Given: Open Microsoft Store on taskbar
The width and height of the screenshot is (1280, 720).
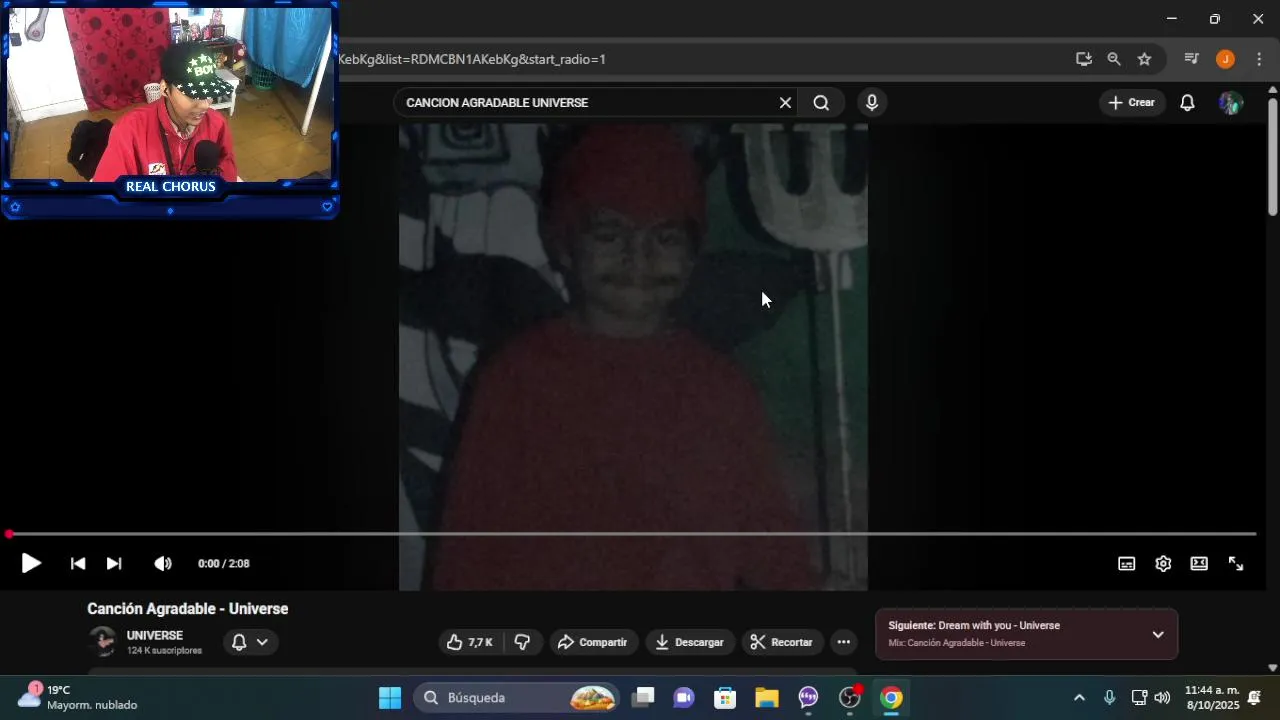Looking at the screenshot, I should 725,698.
